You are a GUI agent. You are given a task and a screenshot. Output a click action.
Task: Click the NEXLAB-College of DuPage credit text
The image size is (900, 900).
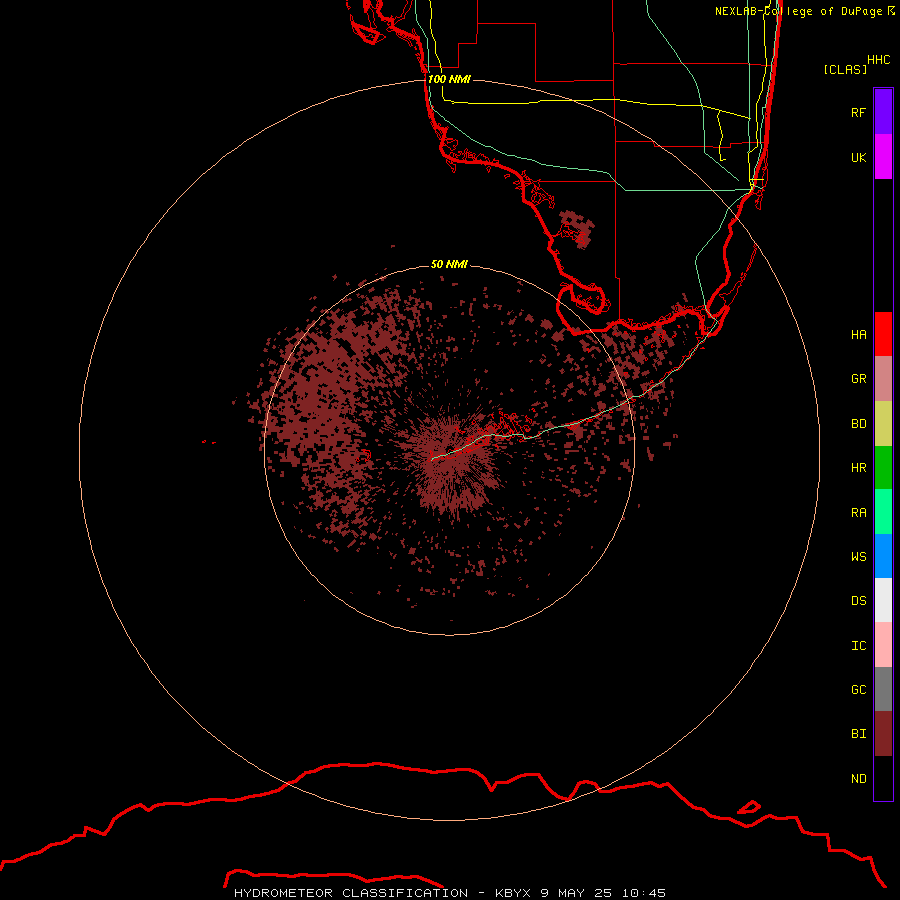coord(805,11)
